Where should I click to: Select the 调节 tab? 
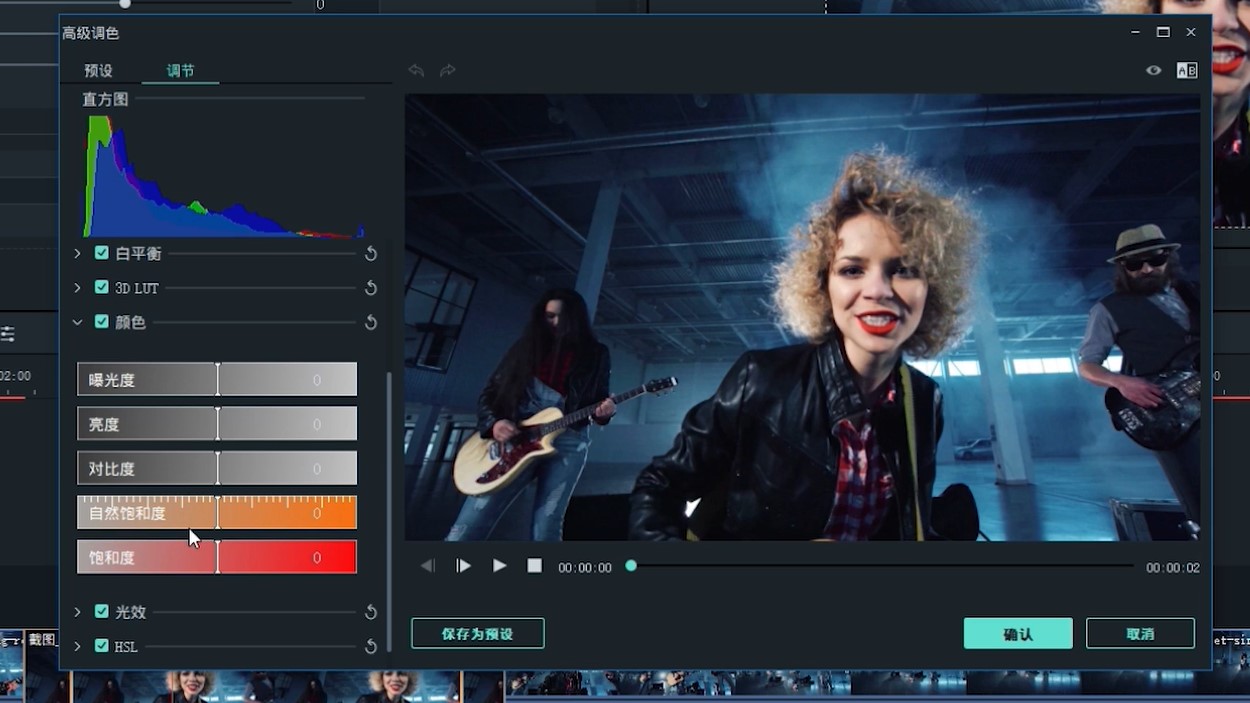180,71
